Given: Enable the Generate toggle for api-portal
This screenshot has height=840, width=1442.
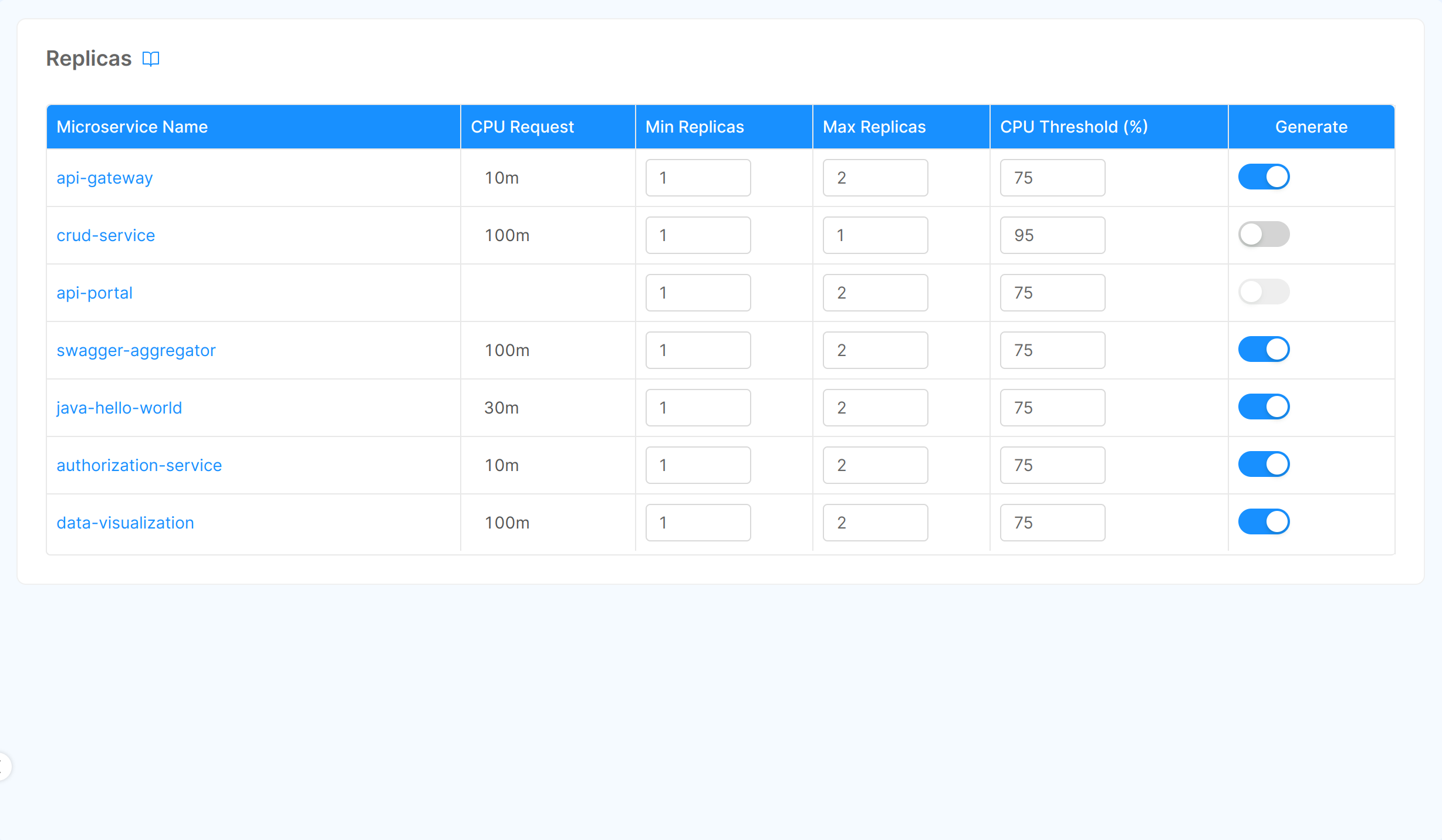Looking at the screenshot, I should (1264, 292).
